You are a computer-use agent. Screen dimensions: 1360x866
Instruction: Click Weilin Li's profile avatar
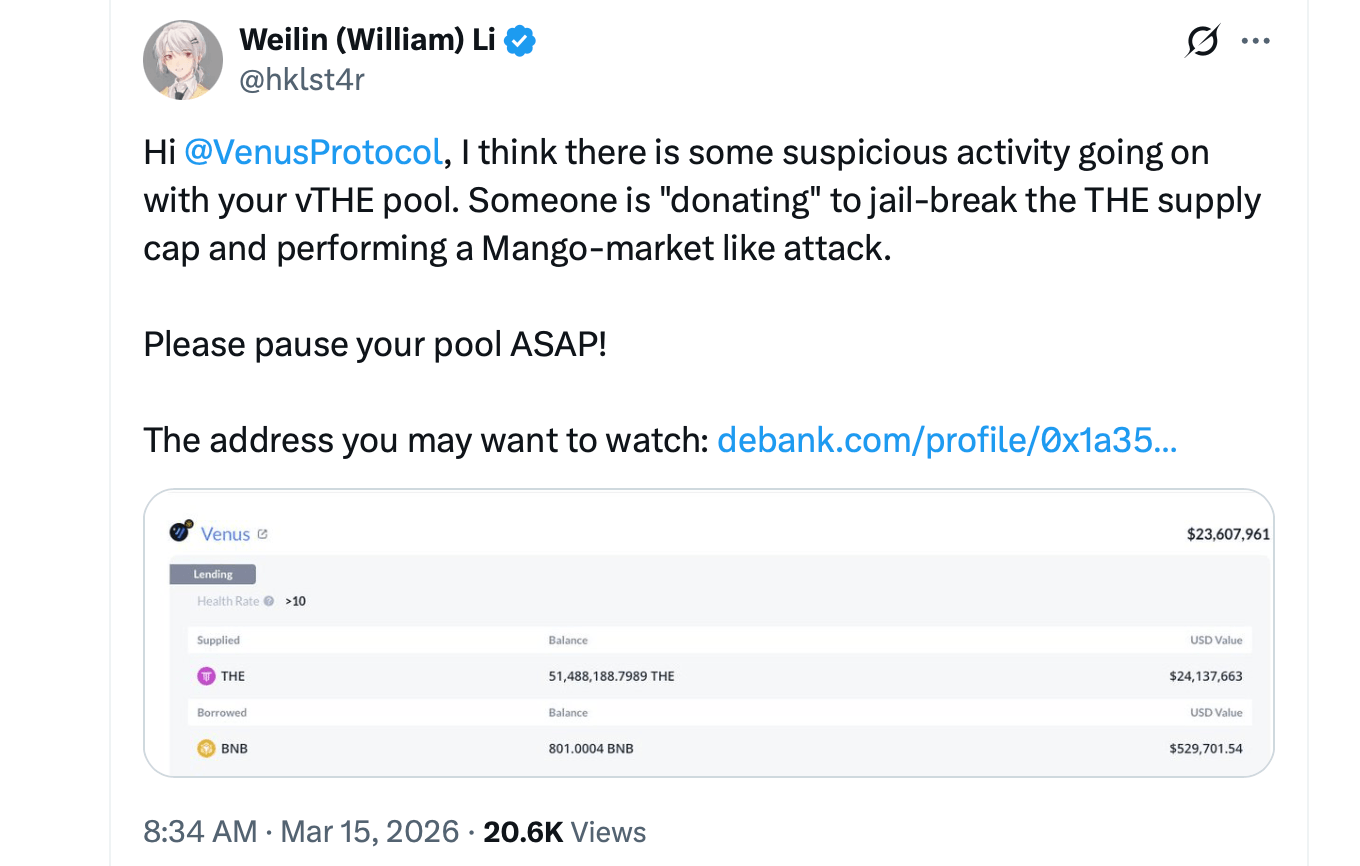(183, 60)
